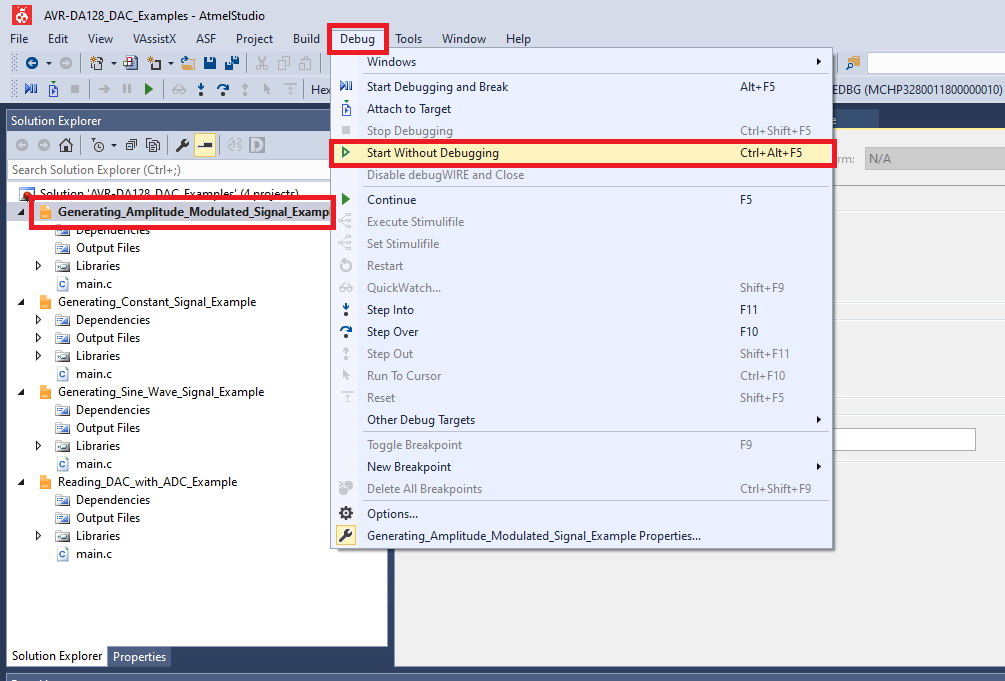Collapse the Generating_Sine_Wave_Signal_Example project node
The height and width of the screenshot is (681, 1005).
[x=21, y=392]
